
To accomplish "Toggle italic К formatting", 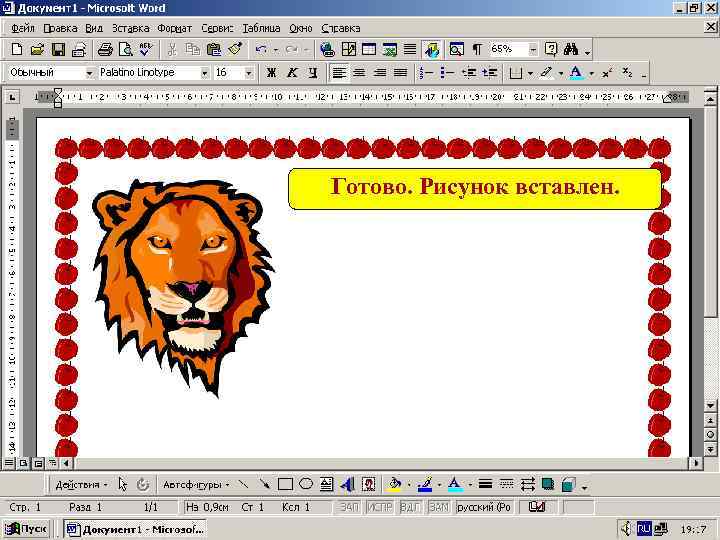I will click(292, 73).
